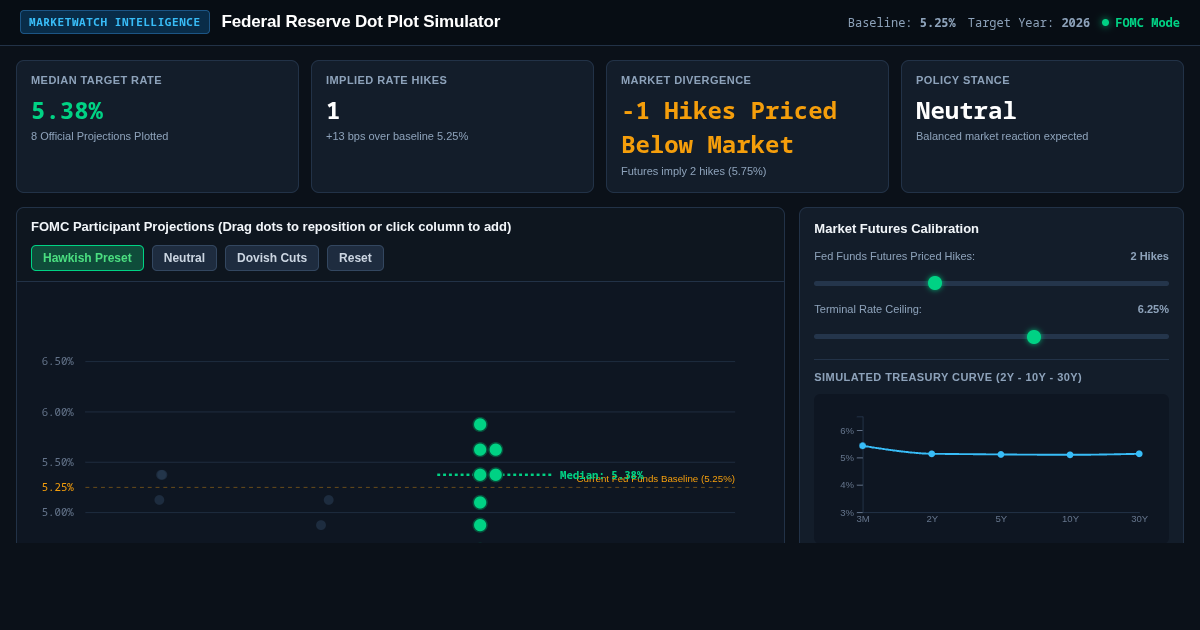Select the Neutral preset button
This screenshot has width=1200, height=630.
pyautogui.click(x=184, y=258)
